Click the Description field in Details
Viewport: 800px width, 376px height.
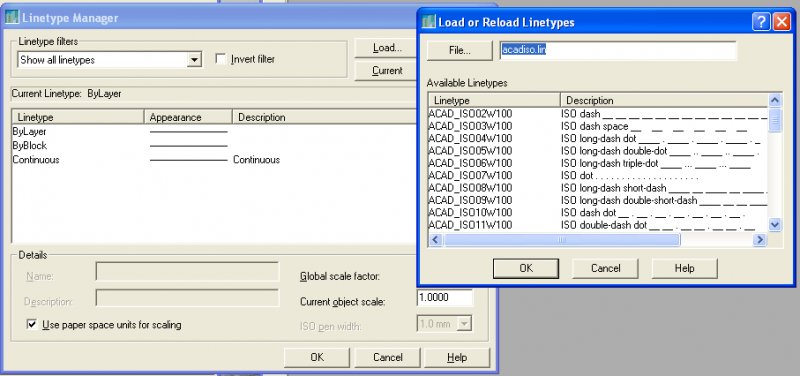pyautogui.click(x=187, y=298)
